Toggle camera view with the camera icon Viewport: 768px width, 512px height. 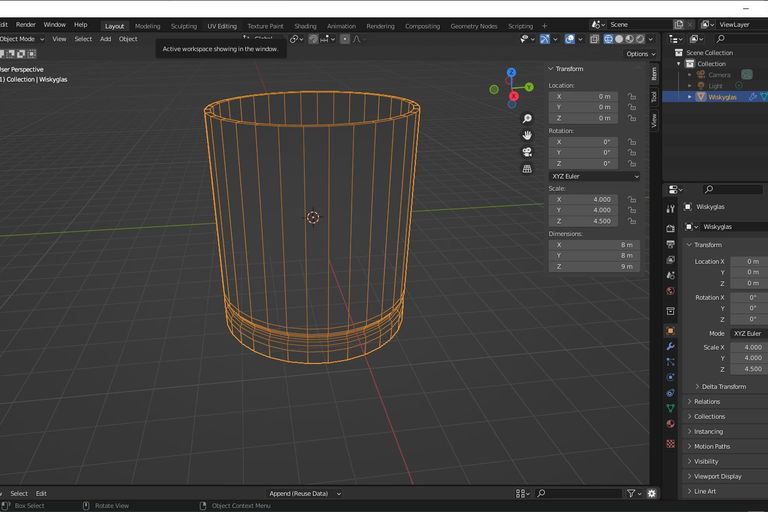[x=527, y=152]
